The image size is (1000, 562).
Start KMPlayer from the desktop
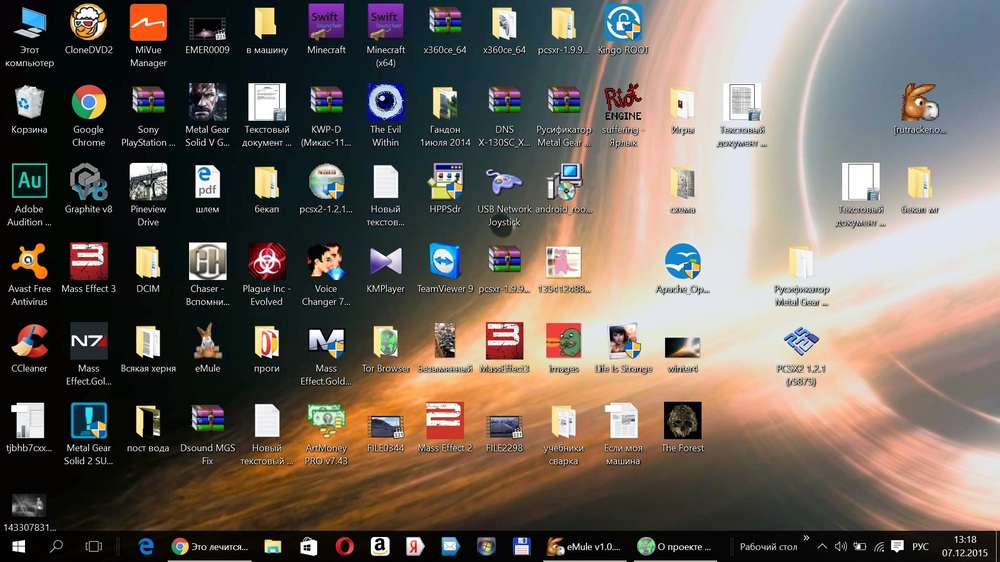click(385, 262)
